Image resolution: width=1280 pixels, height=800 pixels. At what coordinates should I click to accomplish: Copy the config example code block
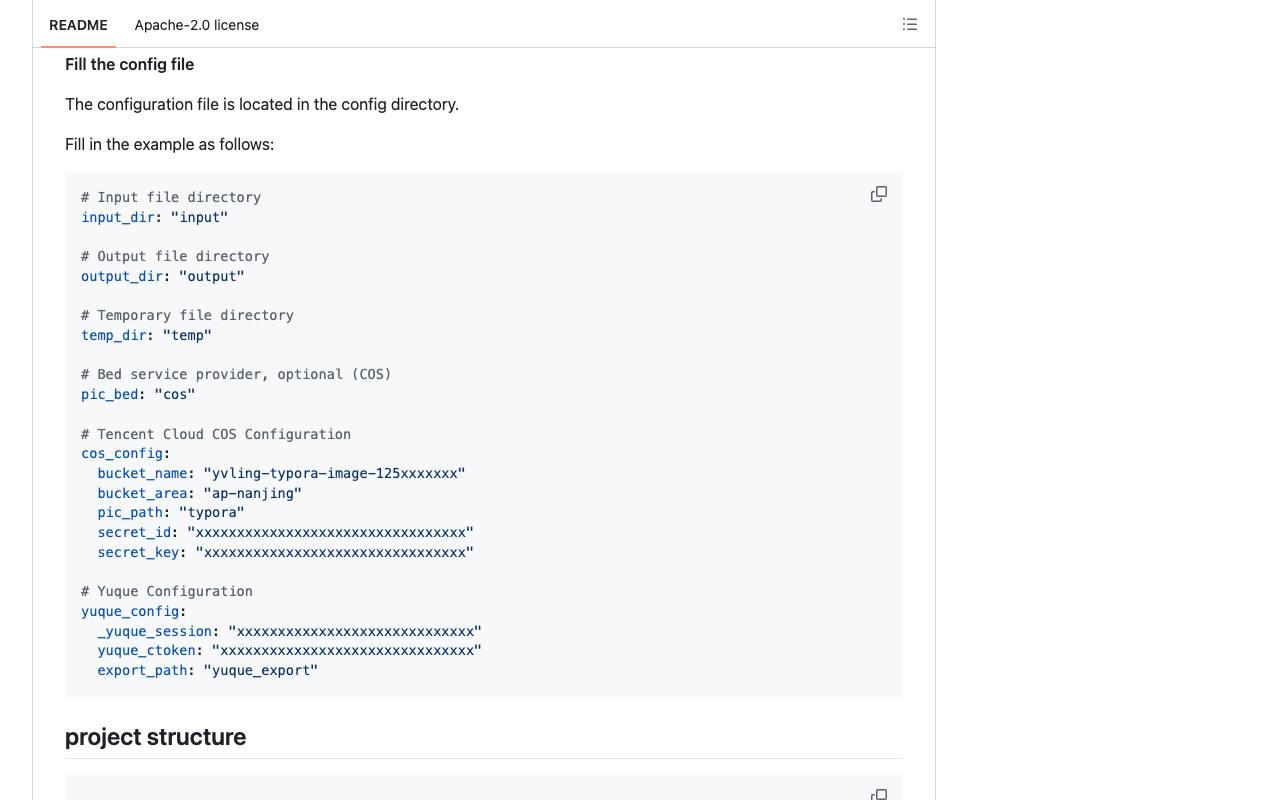[x=879, y=194]
